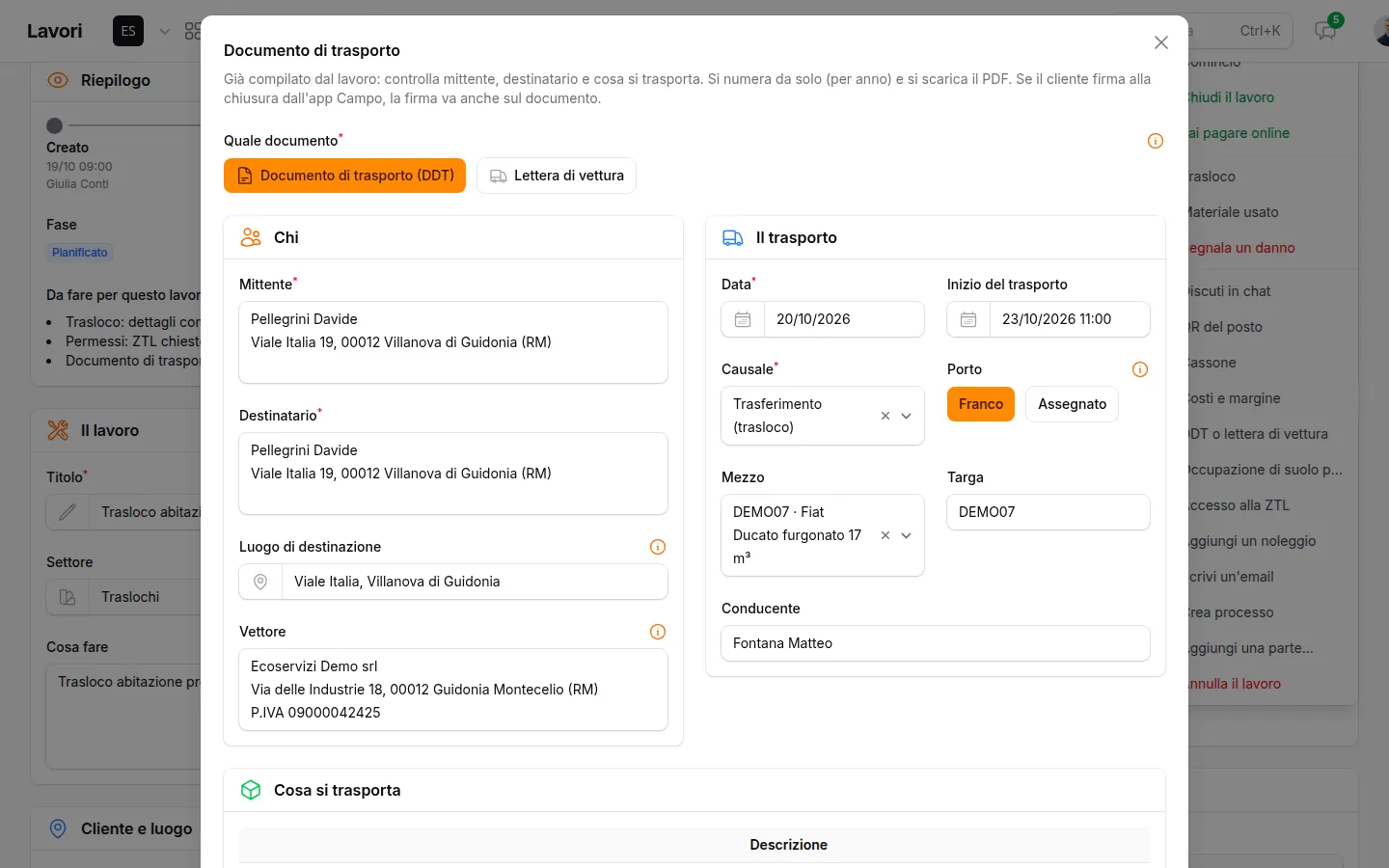Image resolution: width=1389 pixels, height=868 pixels.
Task: Select Documento di trasporto (DDT) option
Action: [345, 176]
